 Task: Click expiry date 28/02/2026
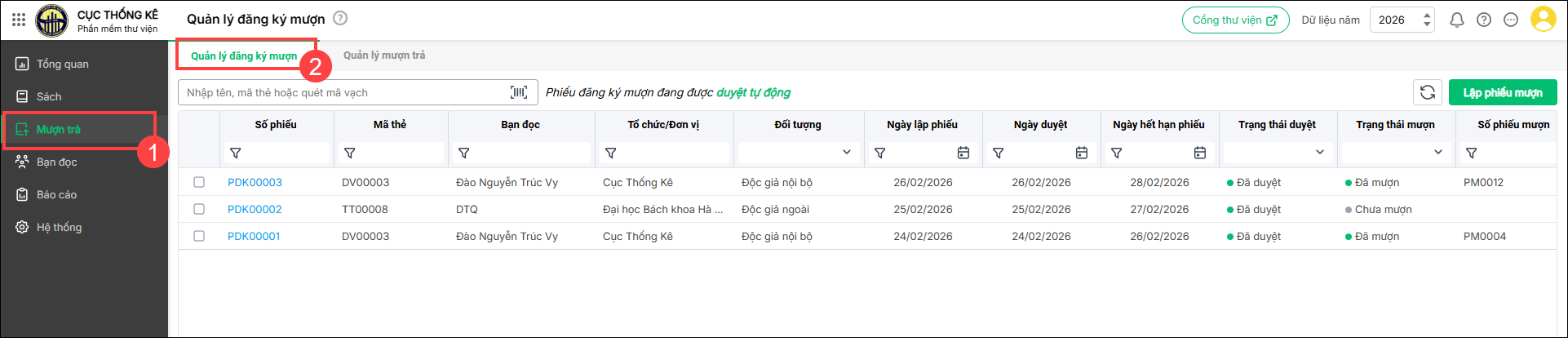click(x=1159, y=182)
